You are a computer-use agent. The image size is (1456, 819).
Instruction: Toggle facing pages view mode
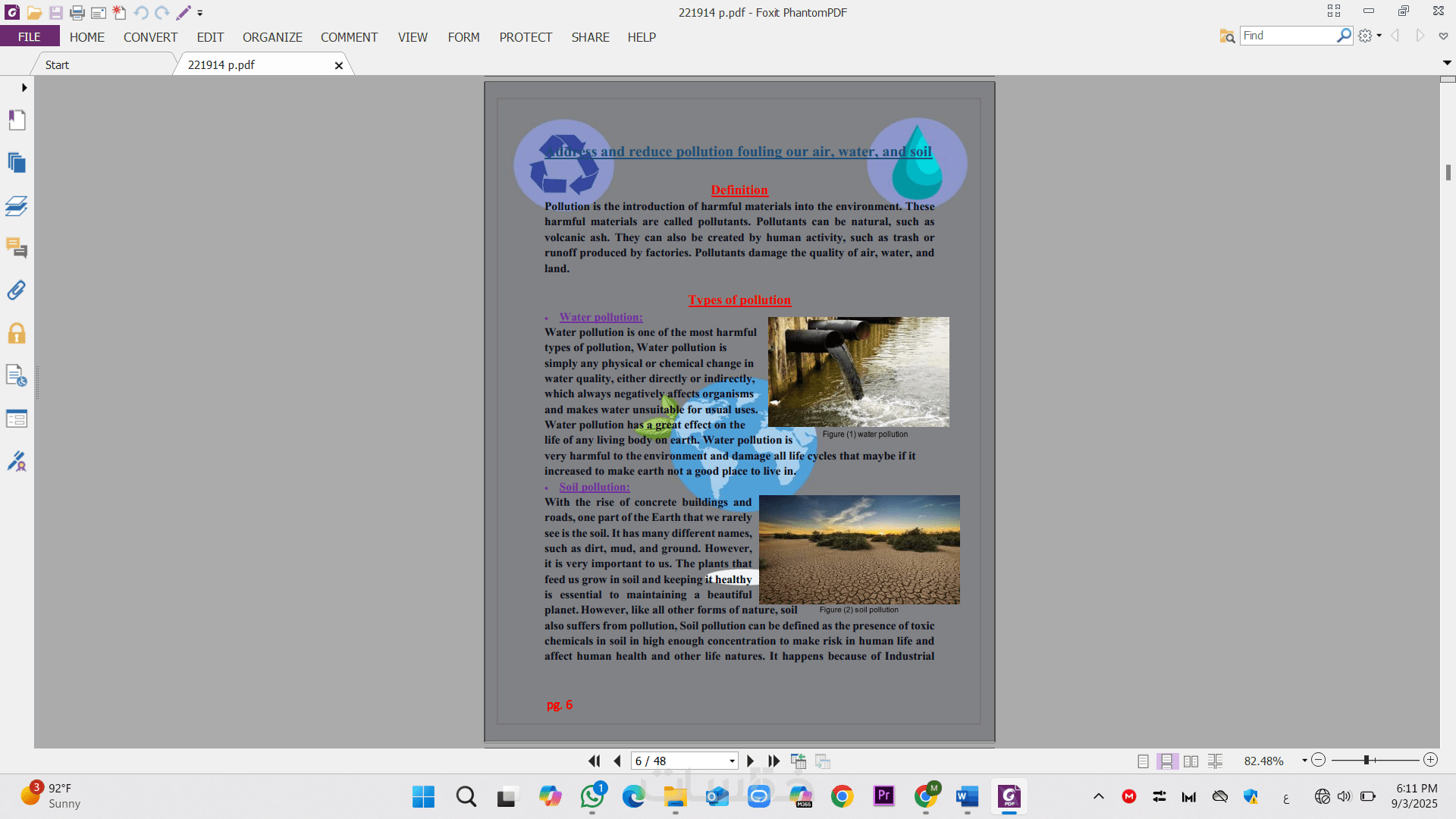click(1191, 761)
